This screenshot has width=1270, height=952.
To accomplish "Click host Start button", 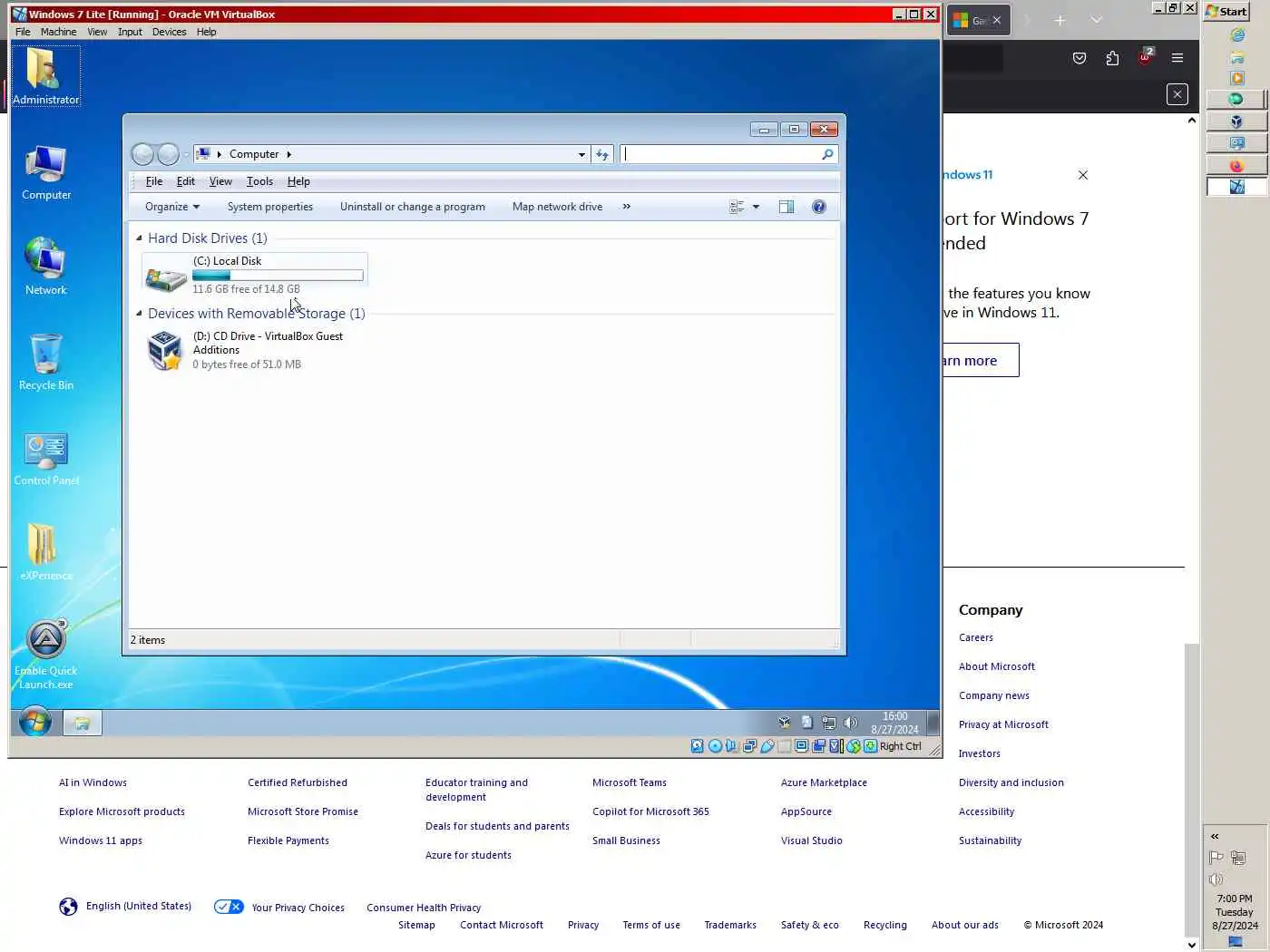I will 1226,11.
